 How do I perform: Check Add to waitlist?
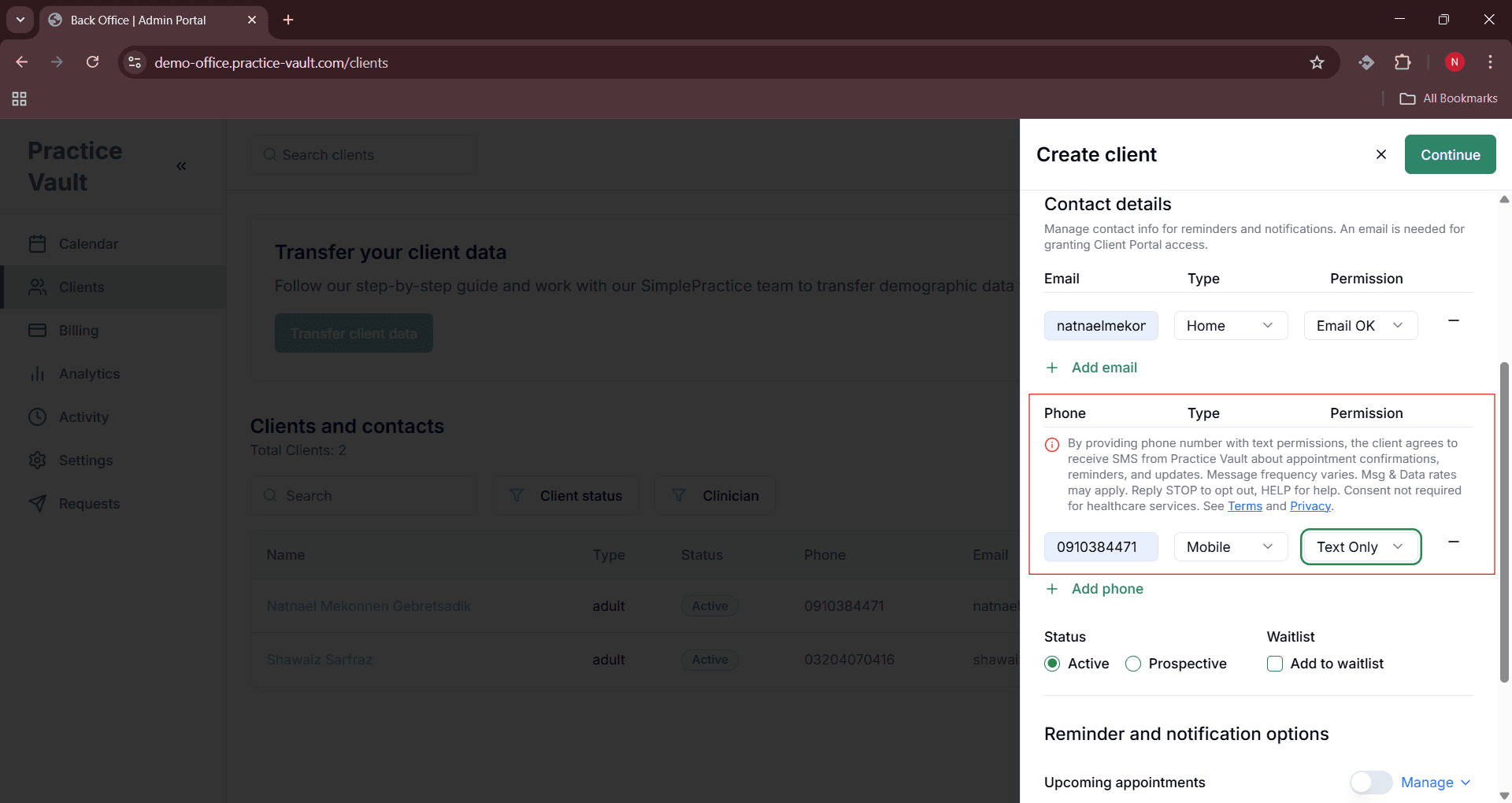(x=1274, y=664)
